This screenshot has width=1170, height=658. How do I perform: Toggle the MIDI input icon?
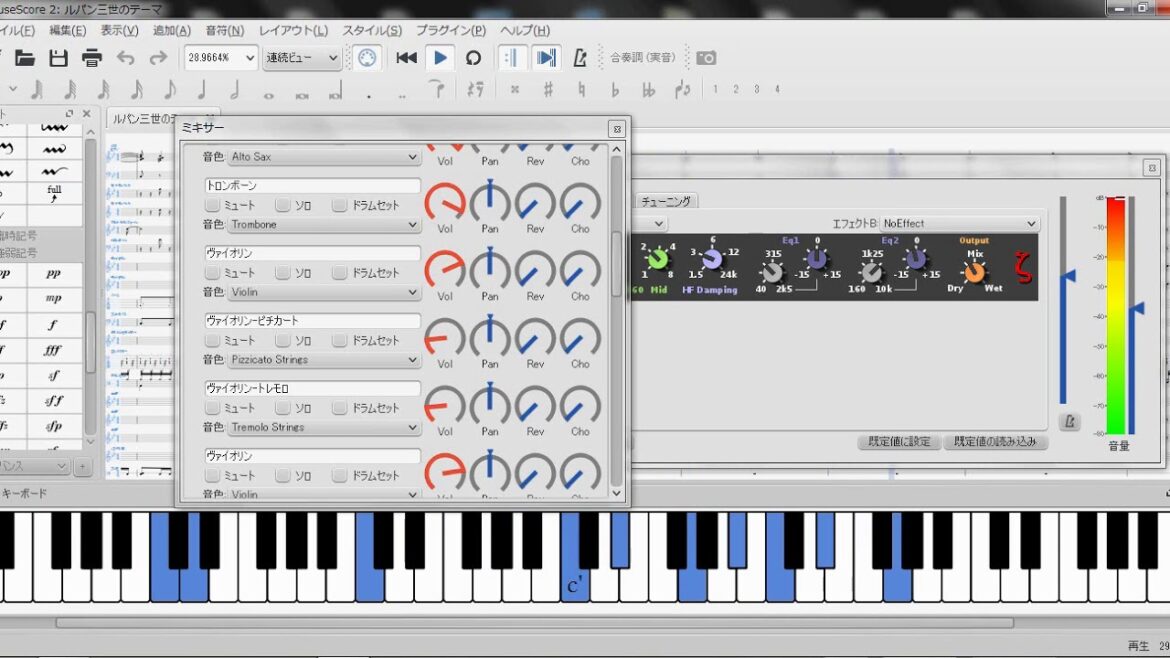coord(367,58)
